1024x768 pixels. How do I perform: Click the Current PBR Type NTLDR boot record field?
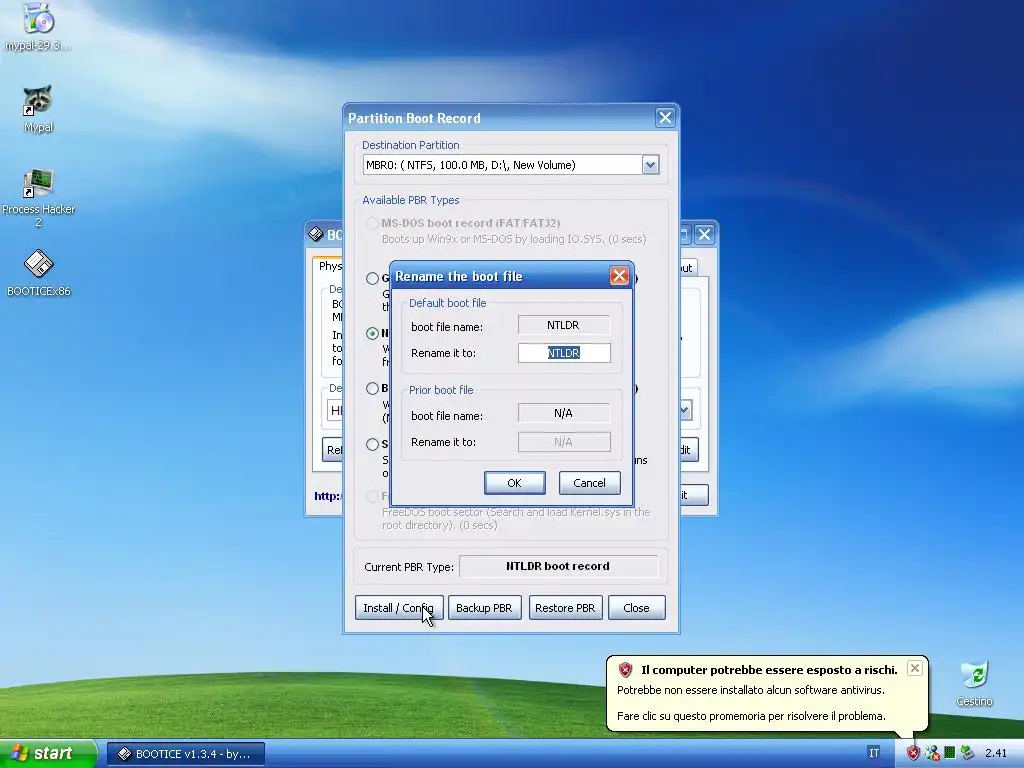tap(558, 566)
